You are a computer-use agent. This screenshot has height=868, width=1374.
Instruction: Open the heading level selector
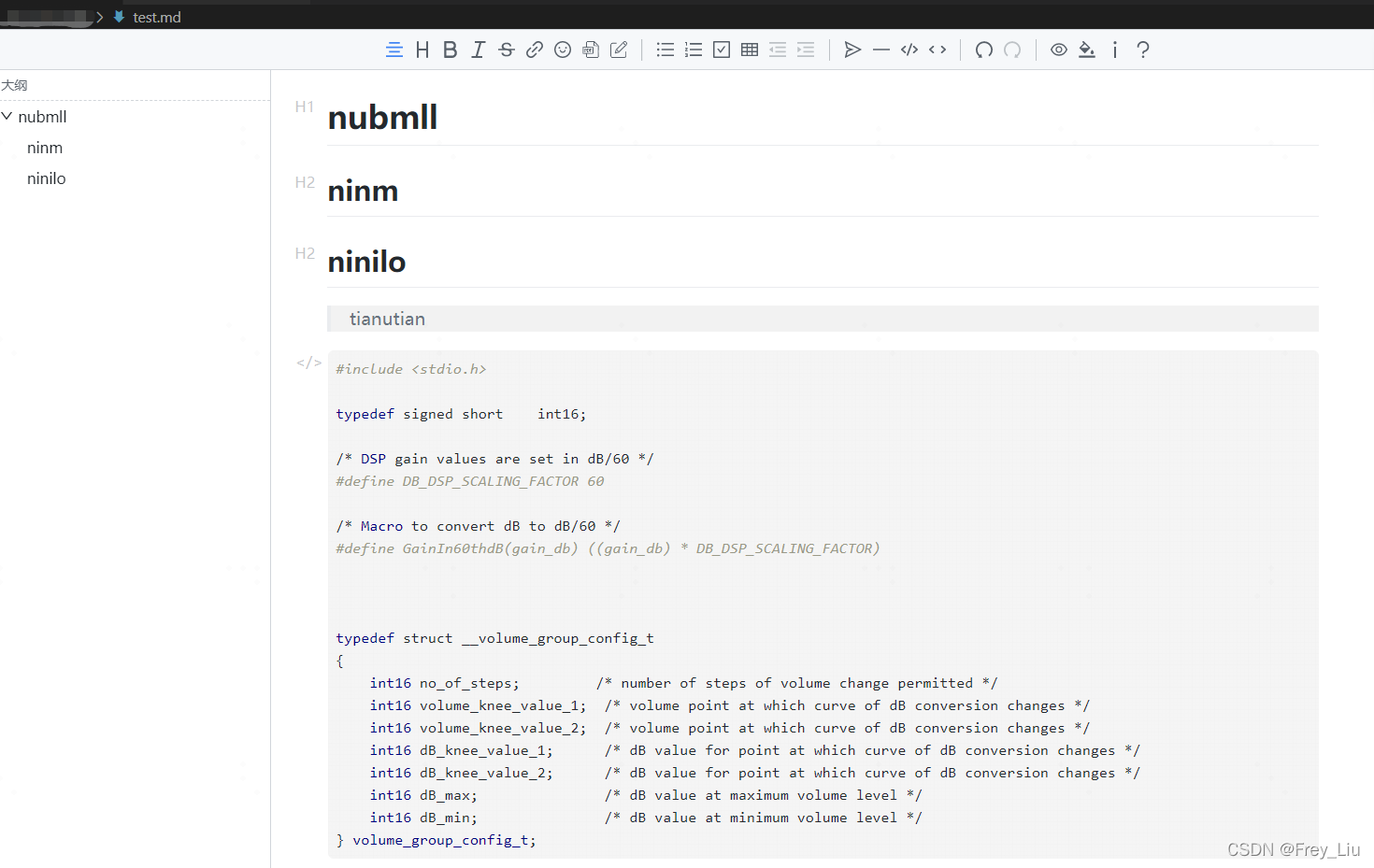422,50
